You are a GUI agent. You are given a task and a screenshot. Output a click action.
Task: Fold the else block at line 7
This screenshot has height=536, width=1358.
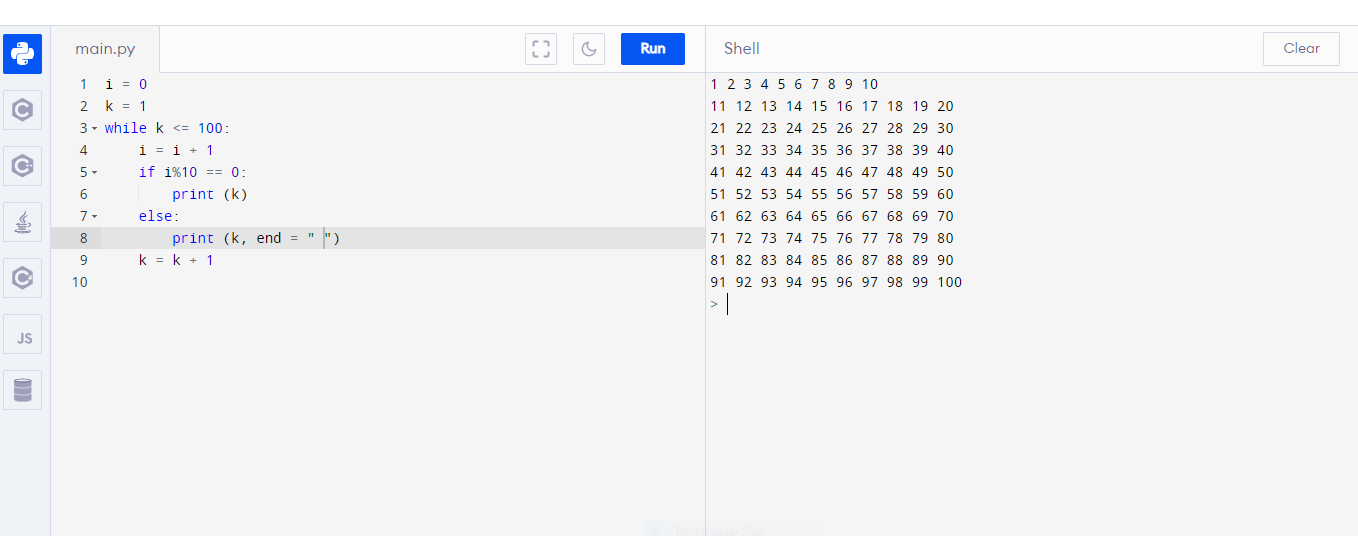pyautogui.click(x=95, y=217)
